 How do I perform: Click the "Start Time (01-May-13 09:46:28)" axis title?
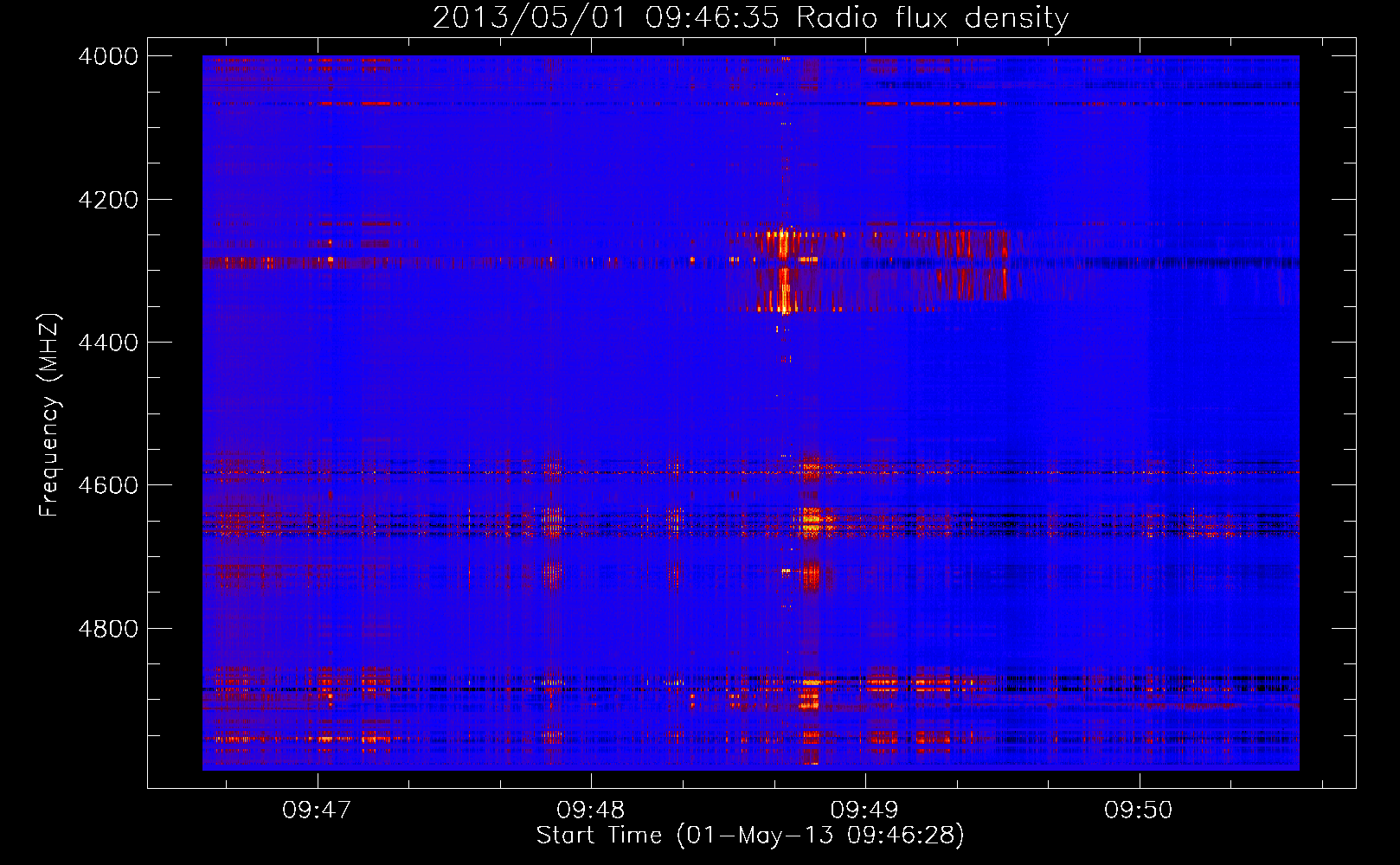click(750, 836)
